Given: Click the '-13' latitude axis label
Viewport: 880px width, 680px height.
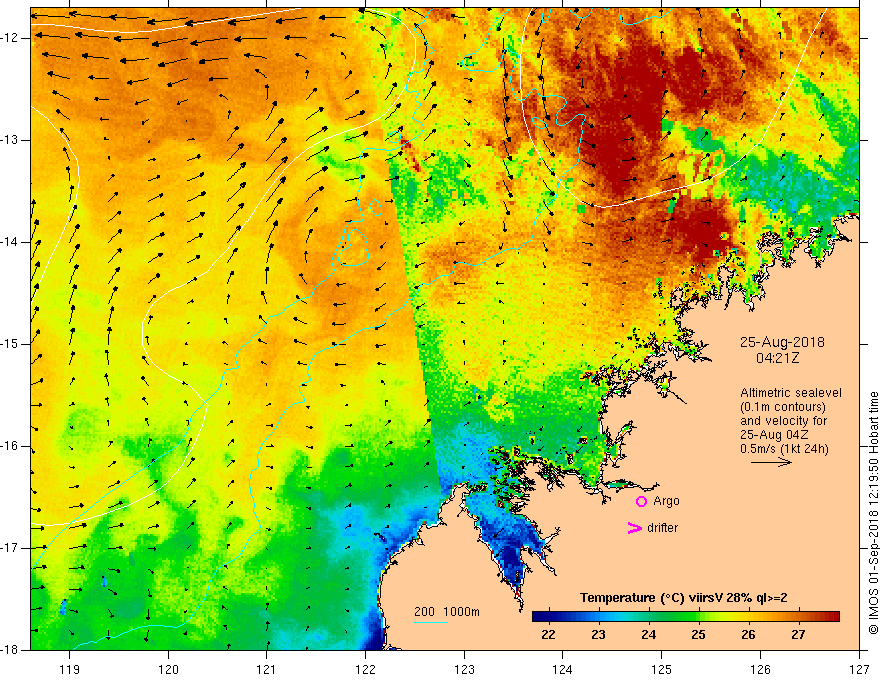Looking at the screenshot, I should [x=11, y=140].
